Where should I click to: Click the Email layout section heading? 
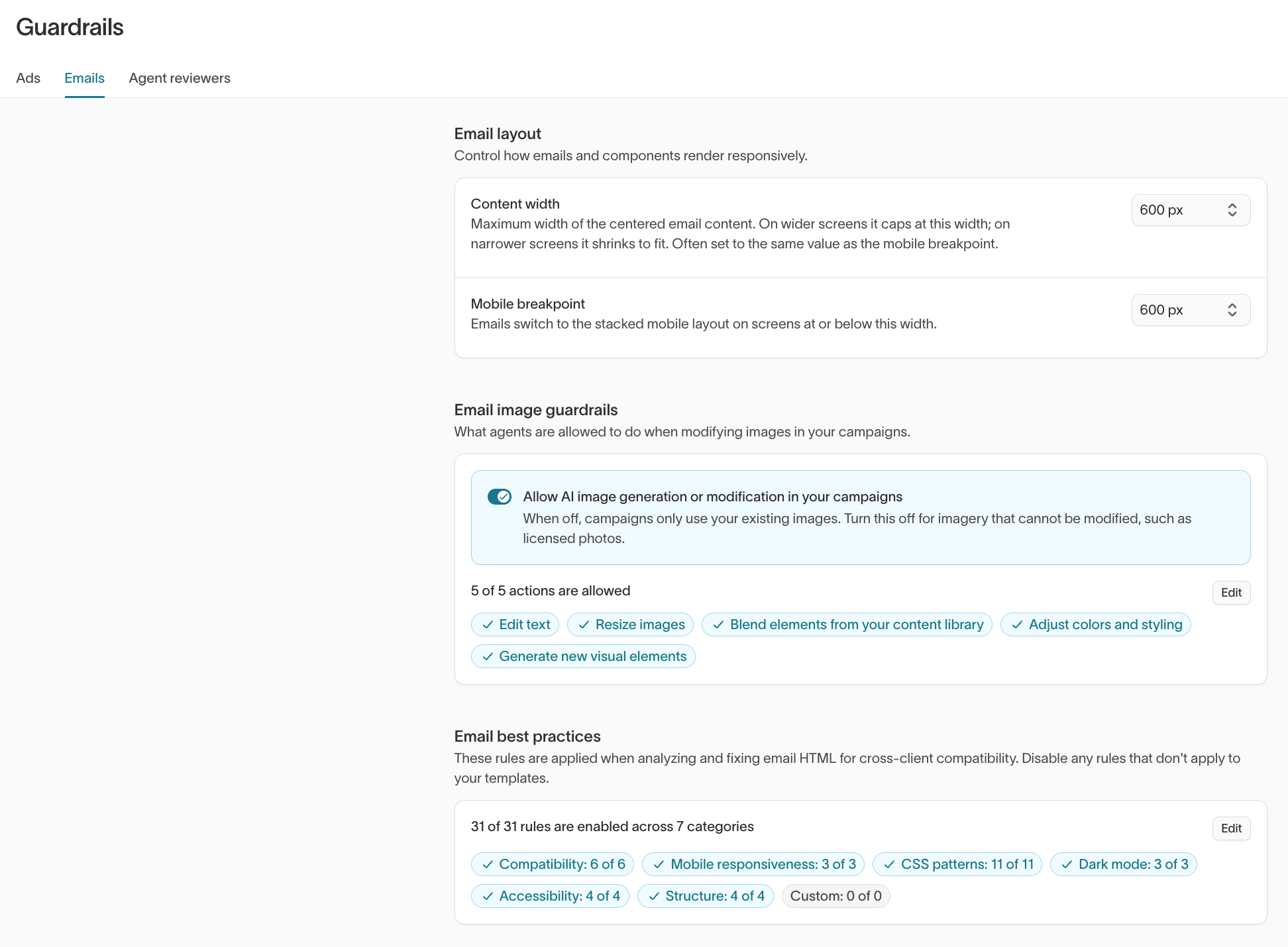[498, 134]
